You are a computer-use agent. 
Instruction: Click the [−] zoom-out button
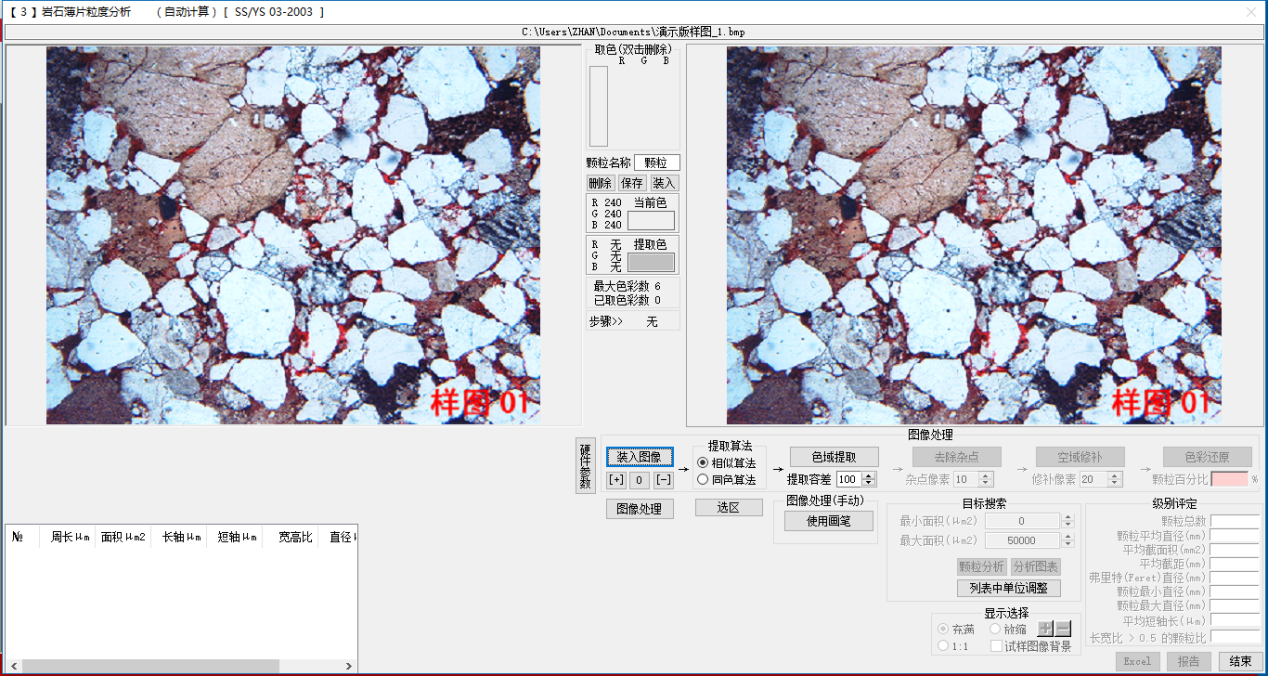[664, 480]
